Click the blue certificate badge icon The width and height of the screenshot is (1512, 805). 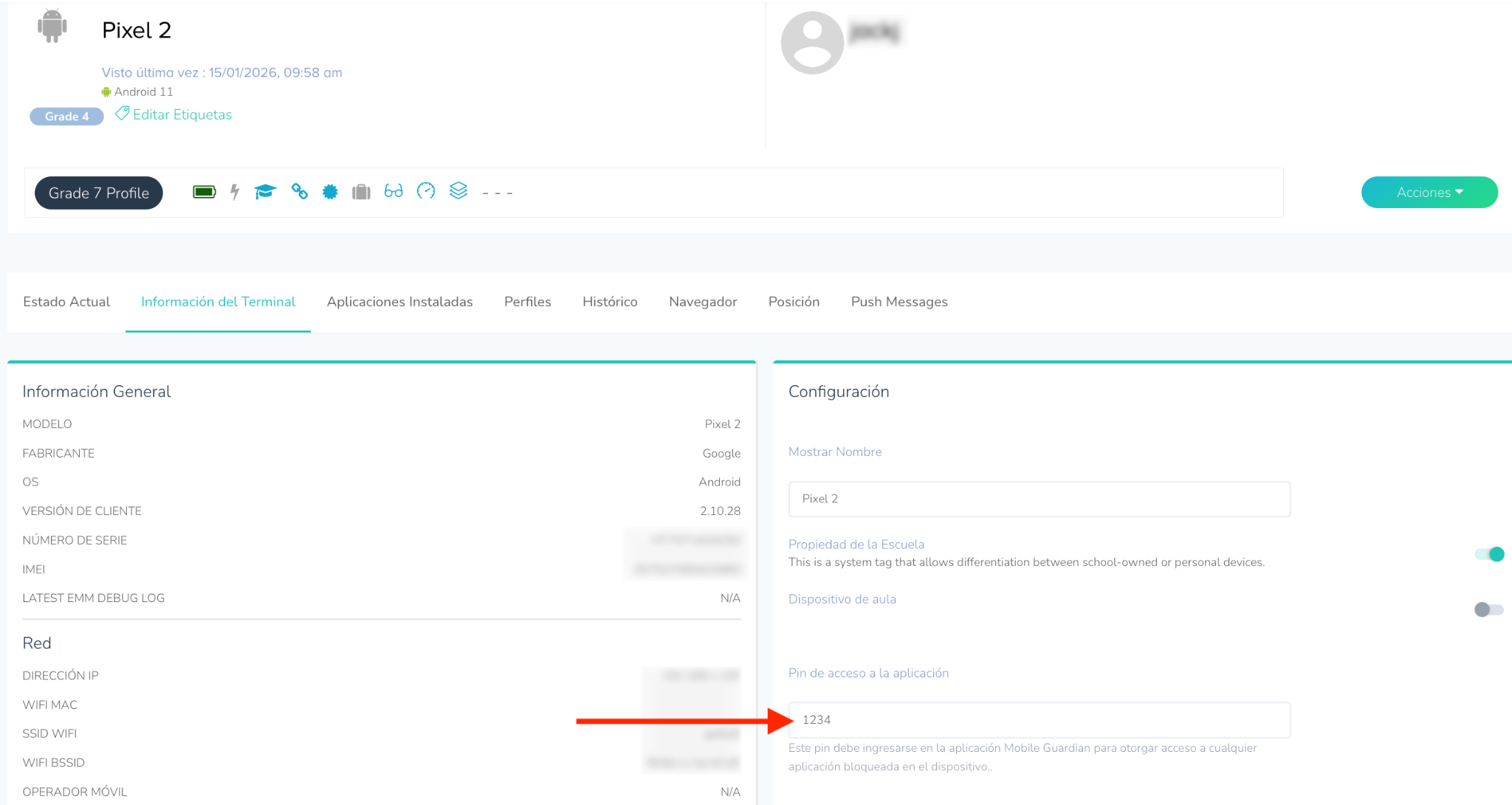coord(330,192)
